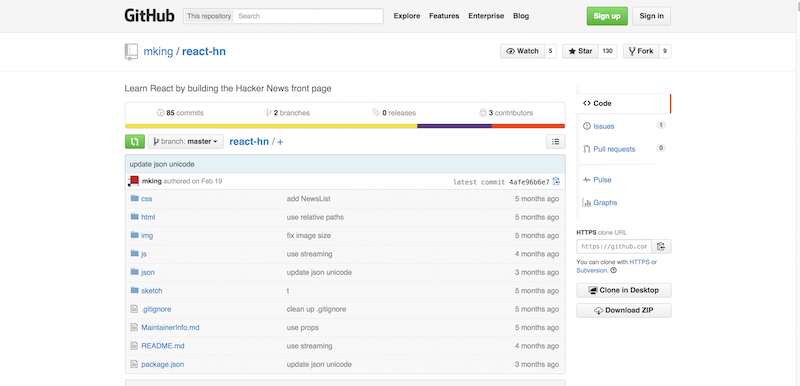Image resolution: width=800 pixels, height=386 pixels.
Task: Go to Enterprise in the top navigation
Action: (486, 16)
